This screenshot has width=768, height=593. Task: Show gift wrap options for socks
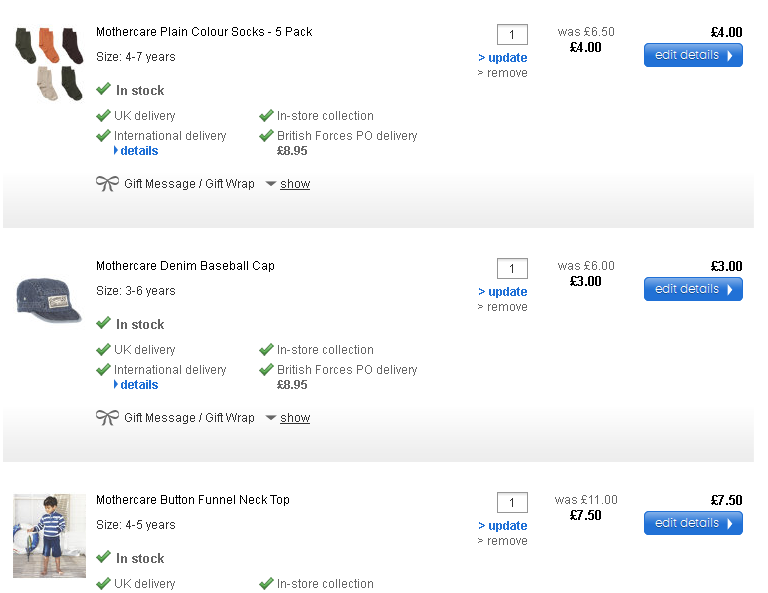point(294,184)
